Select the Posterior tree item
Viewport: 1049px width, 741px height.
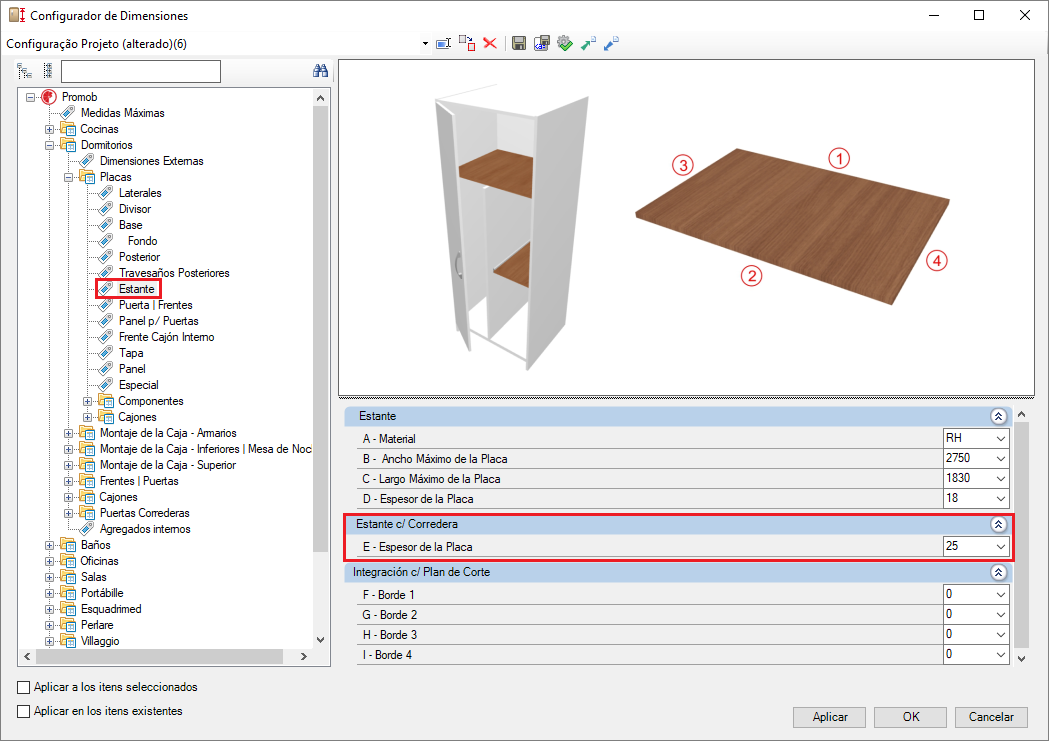(x=139, y=257)
